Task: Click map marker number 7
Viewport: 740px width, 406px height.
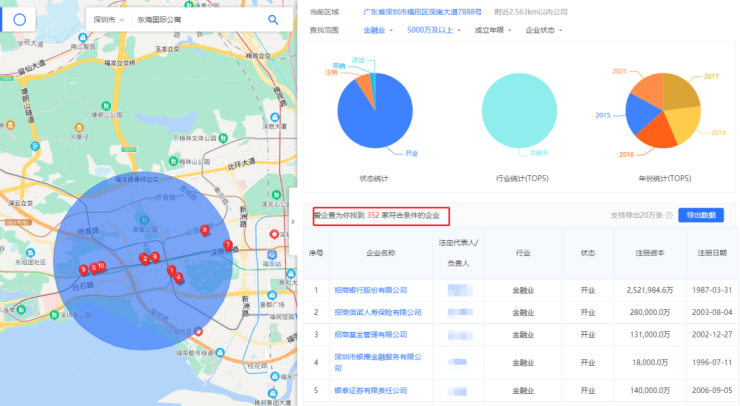Action: [228, 245]
